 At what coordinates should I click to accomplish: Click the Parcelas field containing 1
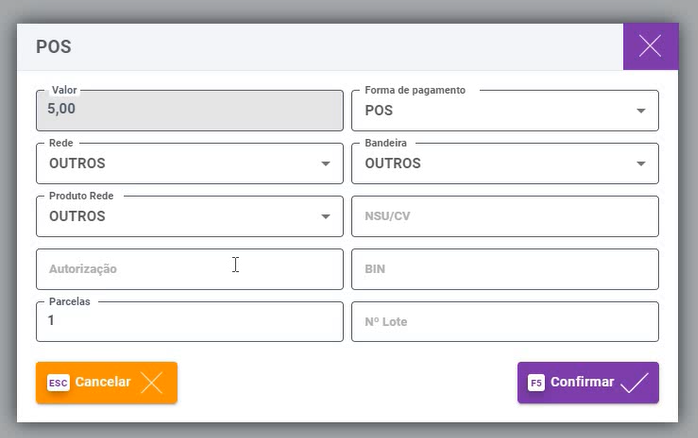point(189,322)
